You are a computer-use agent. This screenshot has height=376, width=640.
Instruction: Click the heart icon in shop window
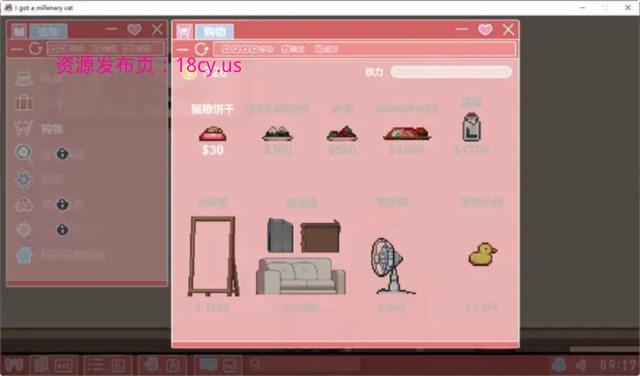click(x=485, y=29)
